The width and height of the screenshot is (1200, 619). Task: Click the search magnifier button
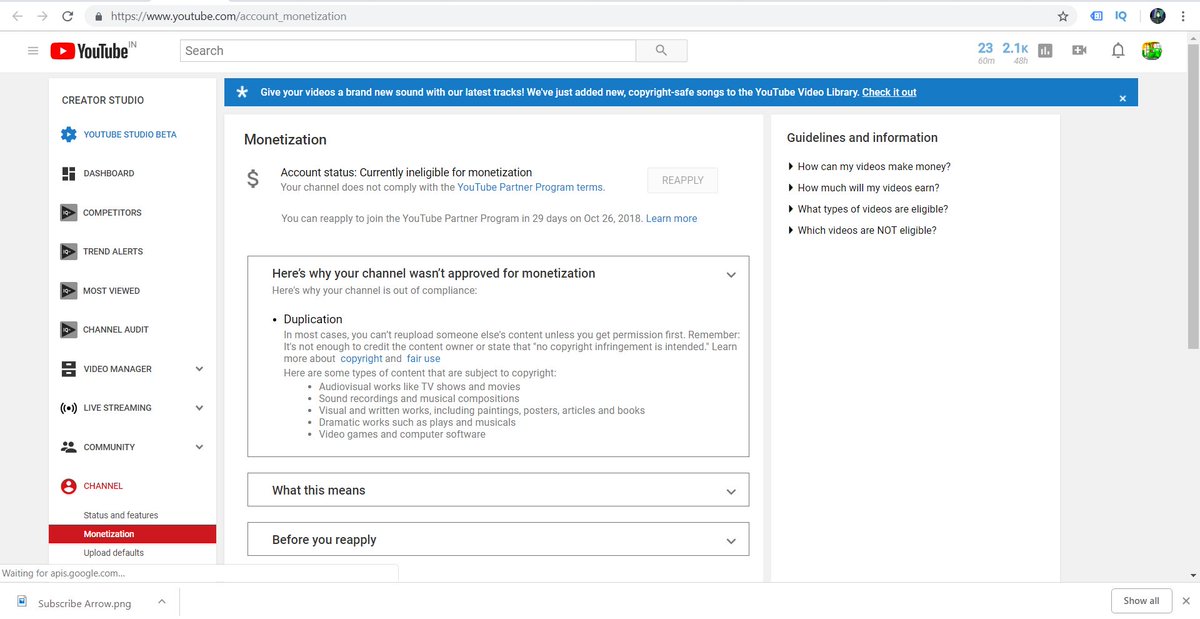coord(661,50)
